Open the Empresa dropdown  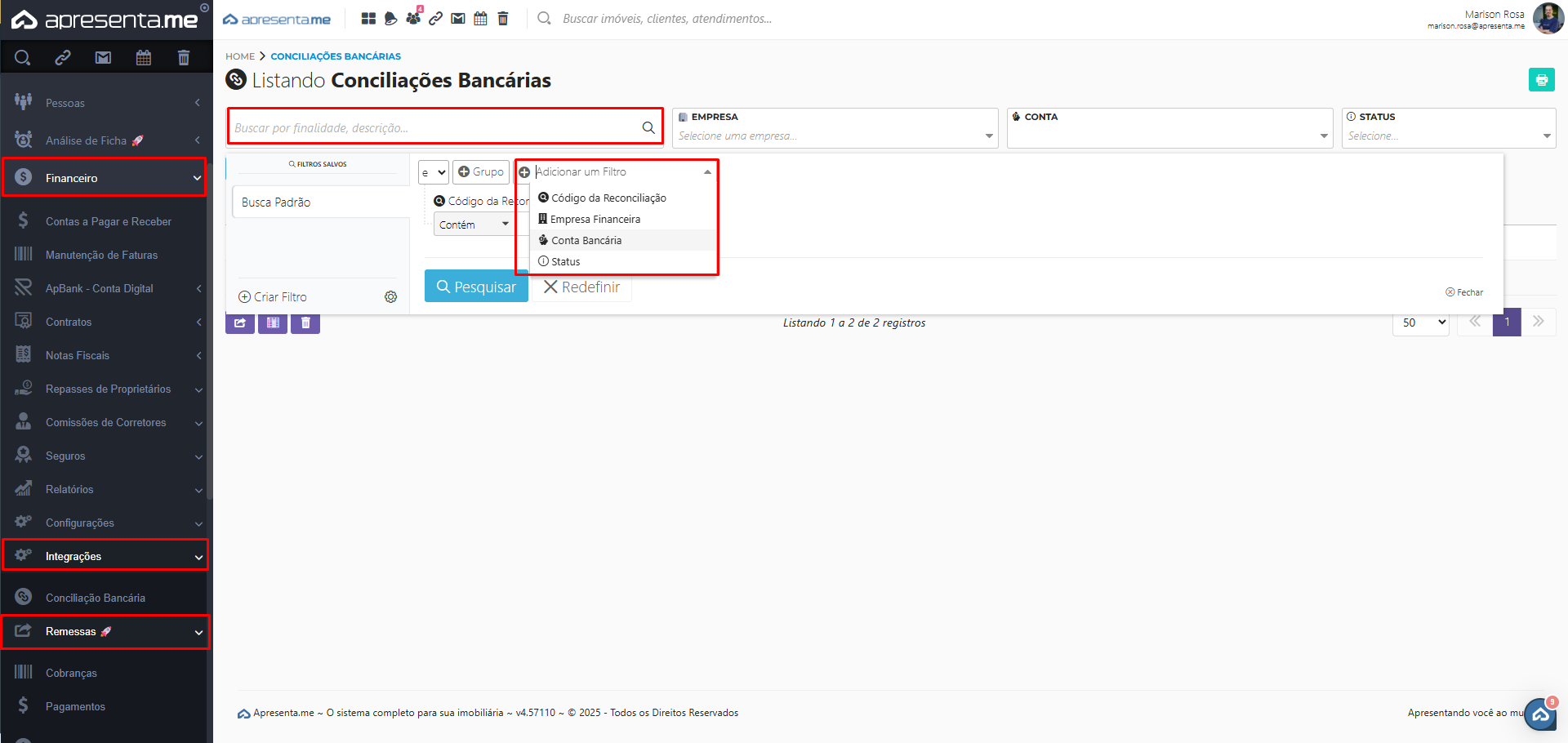point(835,136)
